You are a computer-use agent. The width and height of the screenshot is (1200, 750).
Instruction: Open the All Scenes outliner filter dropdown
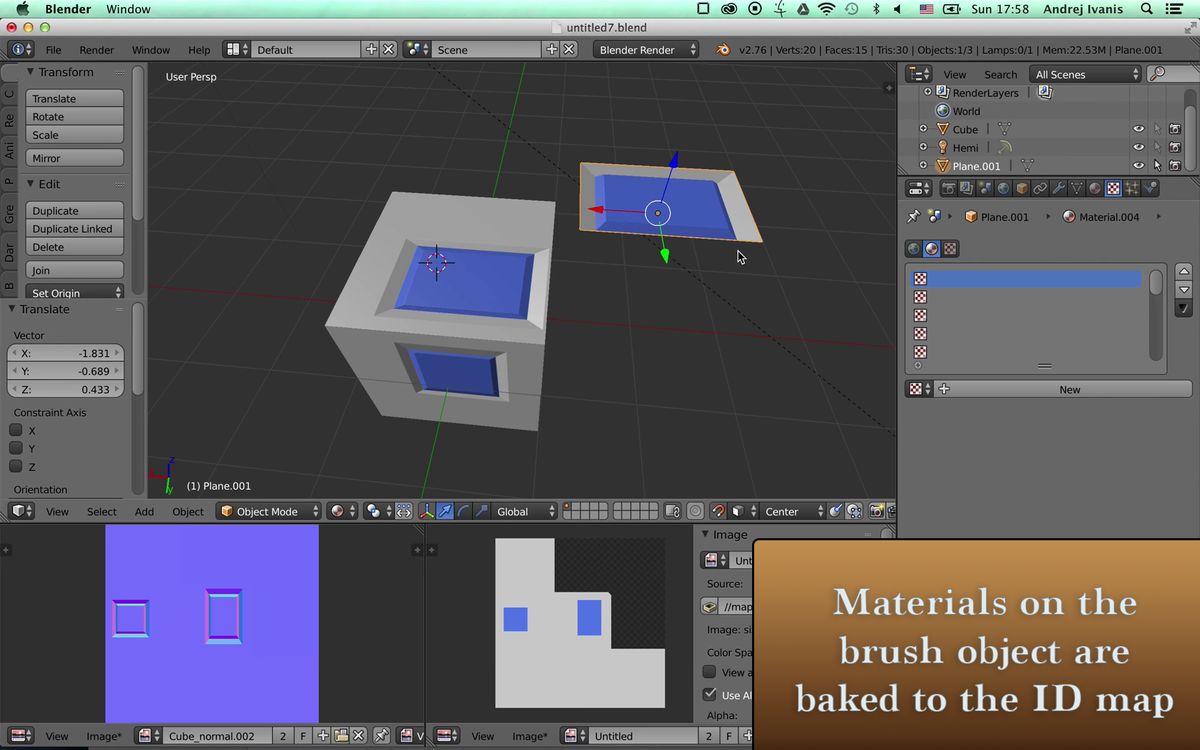(x=1085, y=74)
